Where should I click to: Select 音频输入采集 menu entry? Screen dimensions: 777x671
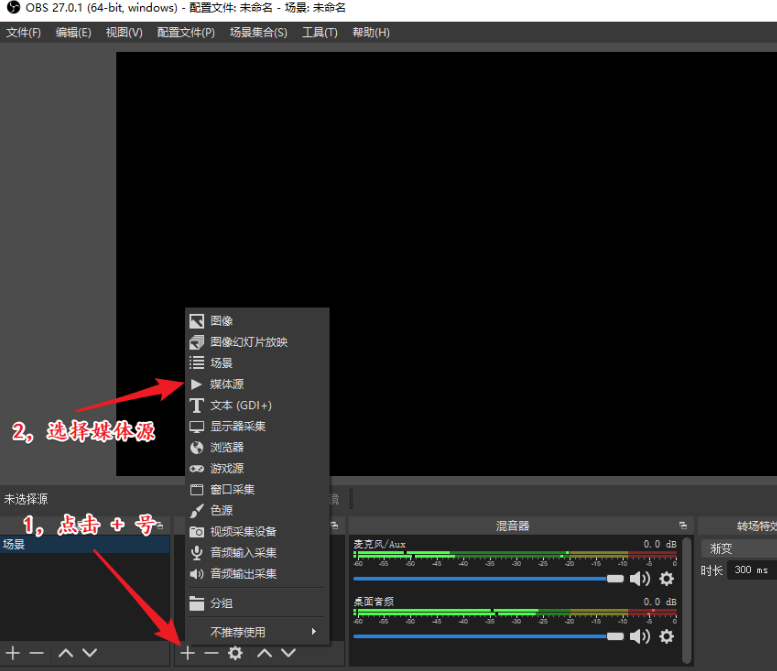(257, 553)
